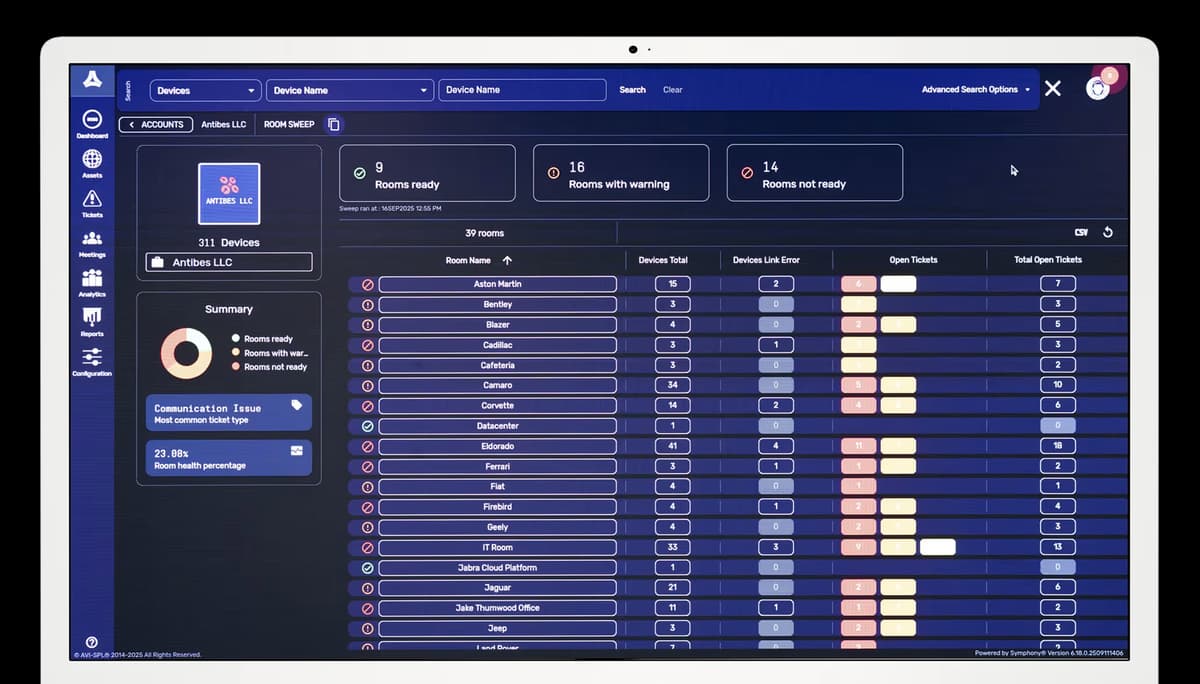The width and height of the screenshot is (1200, 684).
Task: Click the Device Name text input field
Action: pos(522,90)
